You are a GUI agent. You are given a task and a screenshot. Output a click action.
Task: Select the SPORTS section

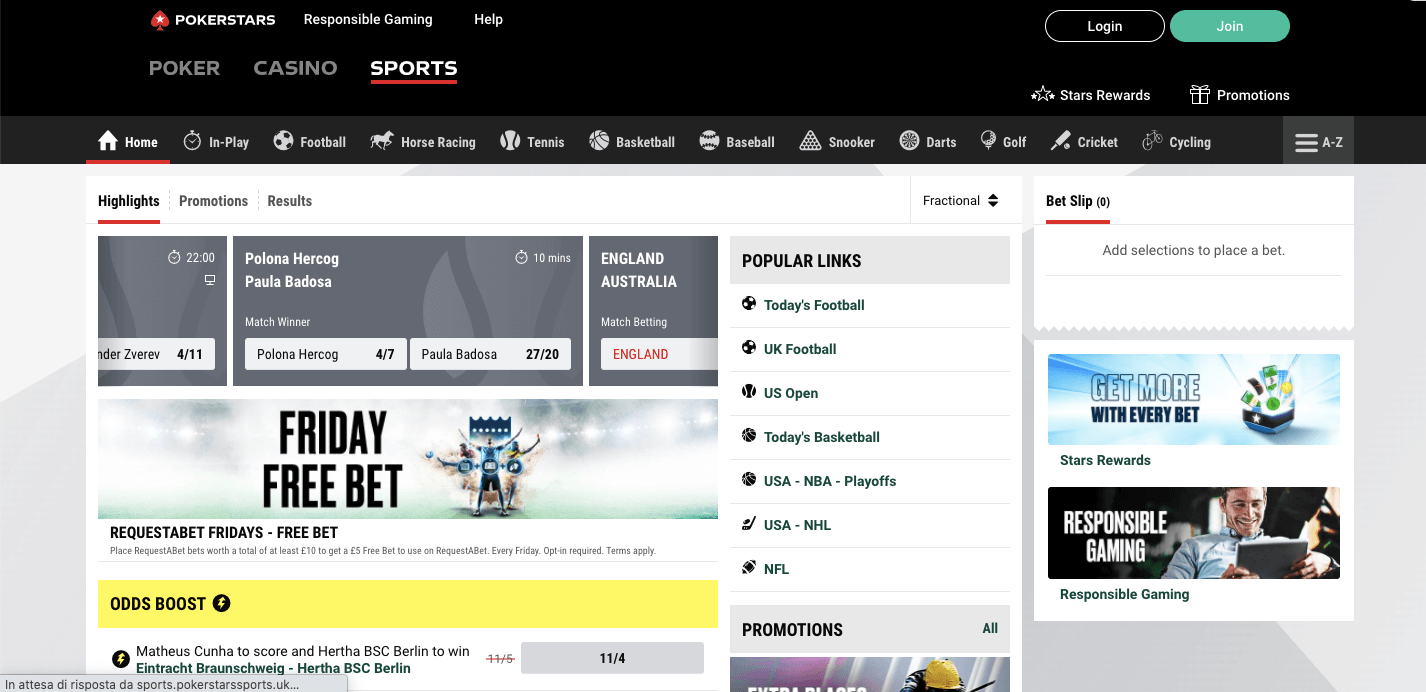click(x=414, y=68)
